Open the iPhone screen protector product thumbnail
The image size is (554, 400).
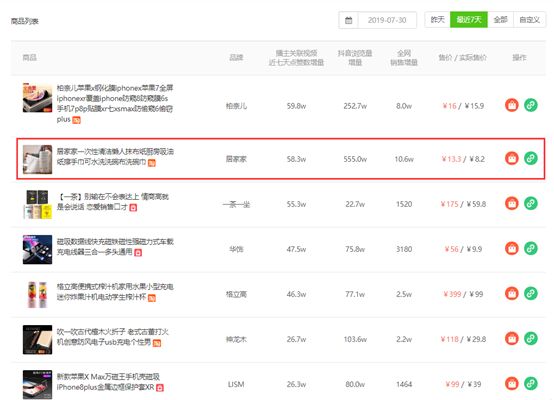(37, 98)
